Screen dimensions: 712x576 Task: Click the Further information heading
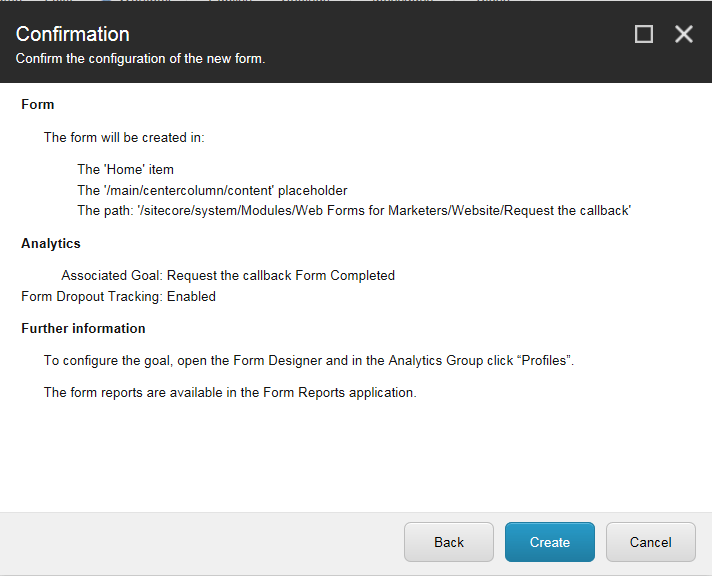pos(83,328)
